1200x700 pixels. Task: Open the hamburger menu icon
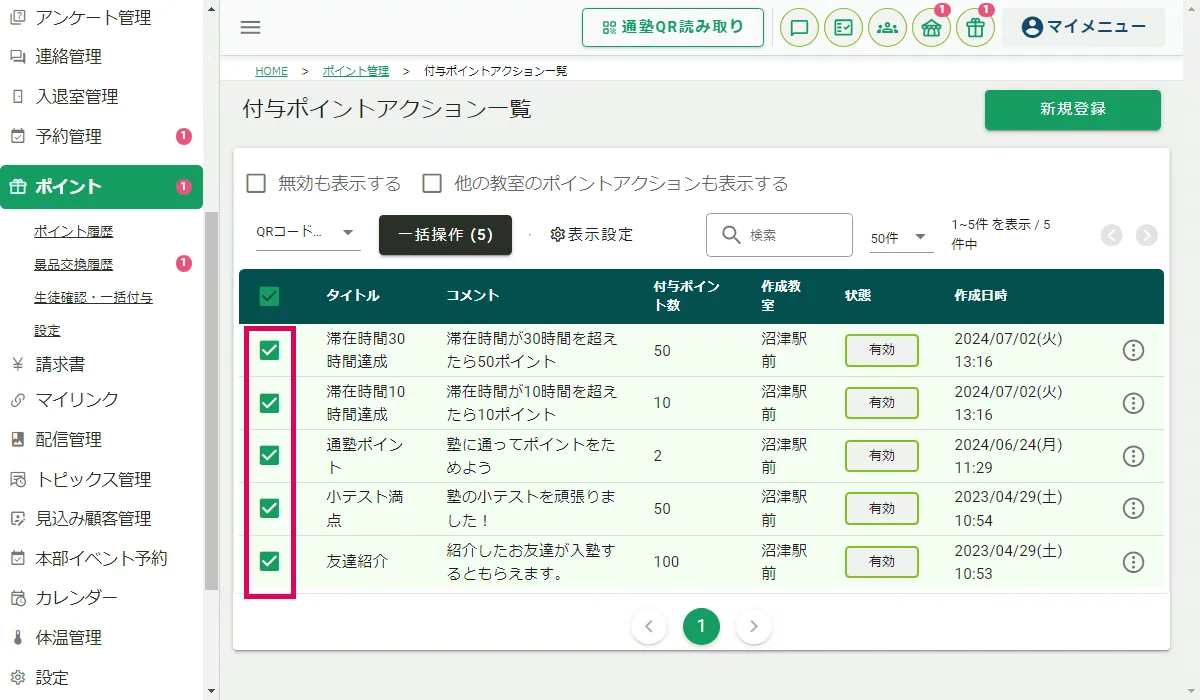point(251,27)
